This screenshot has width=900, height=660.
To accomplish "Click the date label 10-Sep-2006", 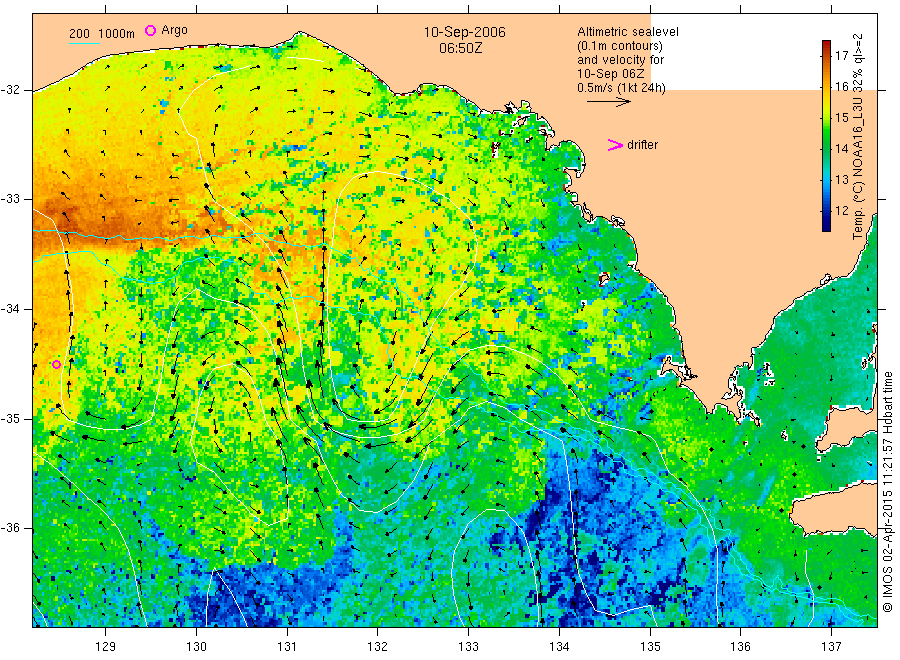I will tap(464, 32).
